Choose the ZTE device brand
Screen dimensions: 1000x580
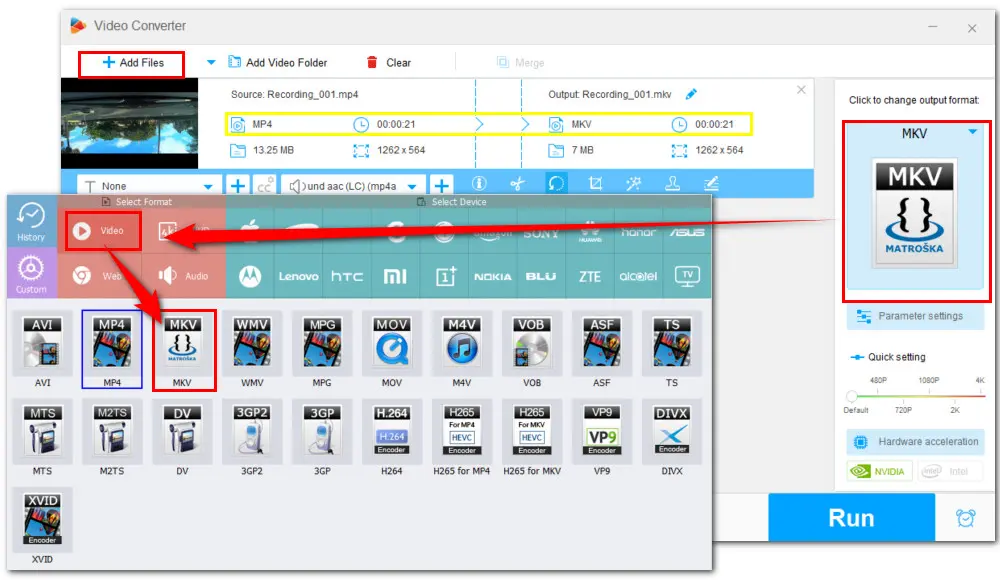pyautogui.click(x=590, y=276)
